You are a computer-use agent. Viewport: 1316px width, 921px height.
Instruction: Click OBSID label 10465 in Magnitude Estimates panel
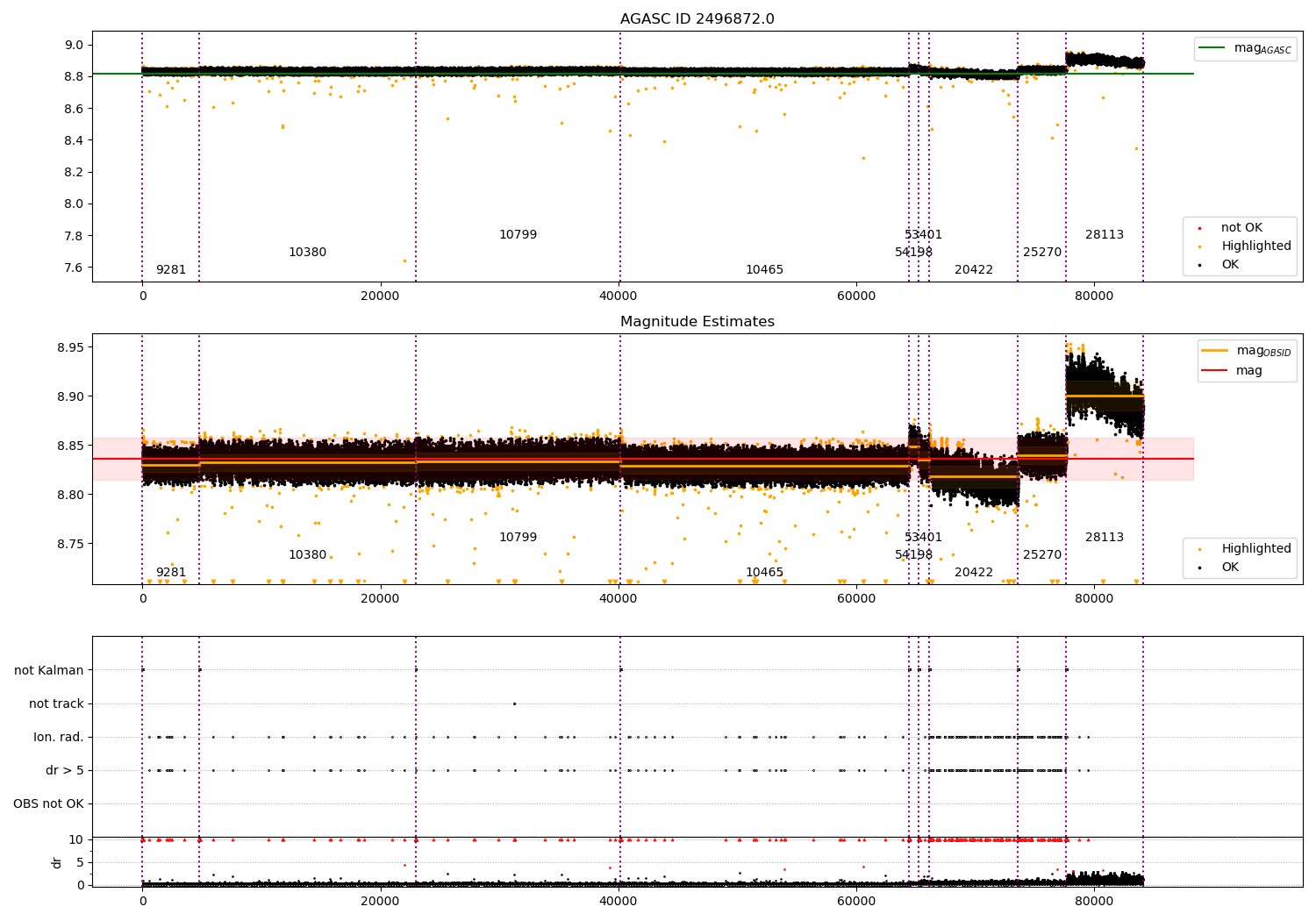click(x=764, y=572)
